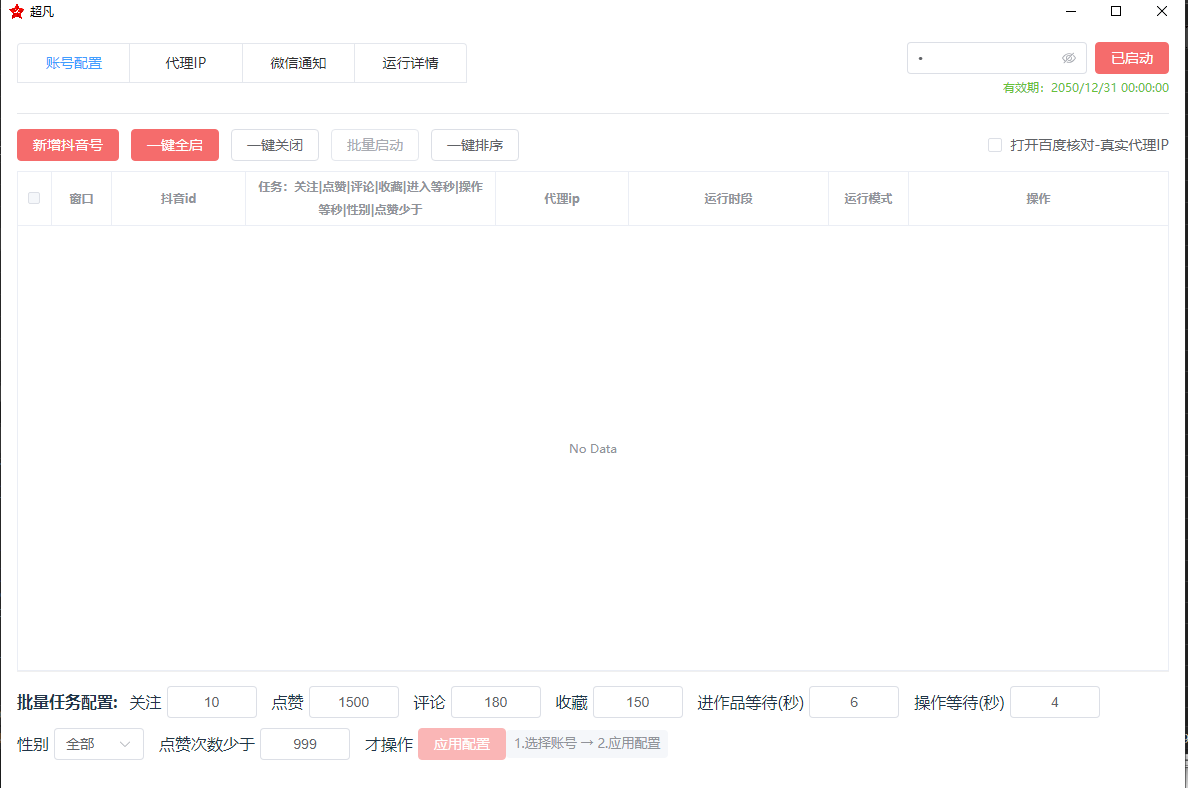Enable the 打开百度核对-真实代理IP checkbox
This screenshot has height=788, width=1188.
[x=995, y=145]
